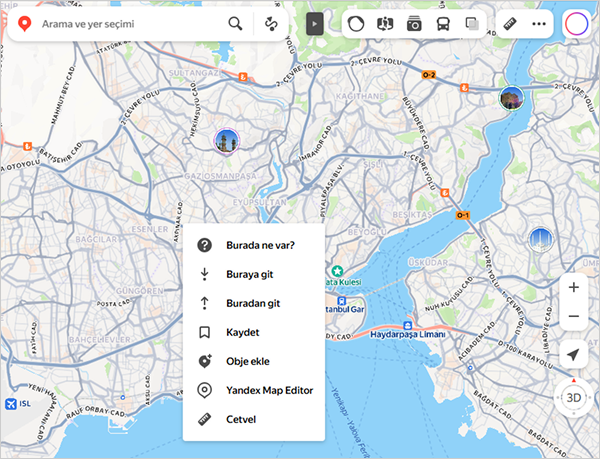The image size is (600, 459).
Task: Click the ISL airport plane icon
Action: [x=11, y=404]
